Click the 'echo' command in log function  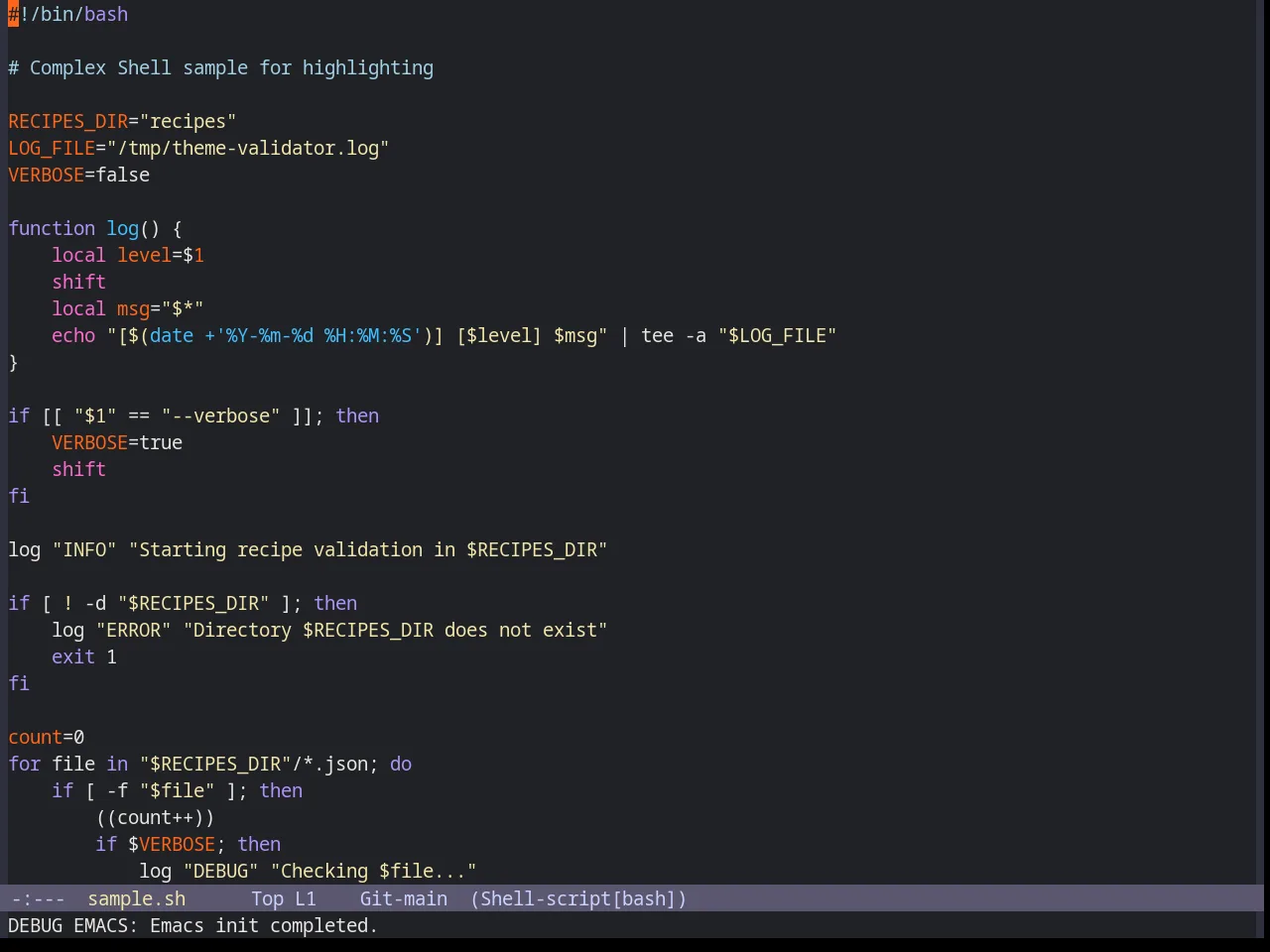click(73, 336)
